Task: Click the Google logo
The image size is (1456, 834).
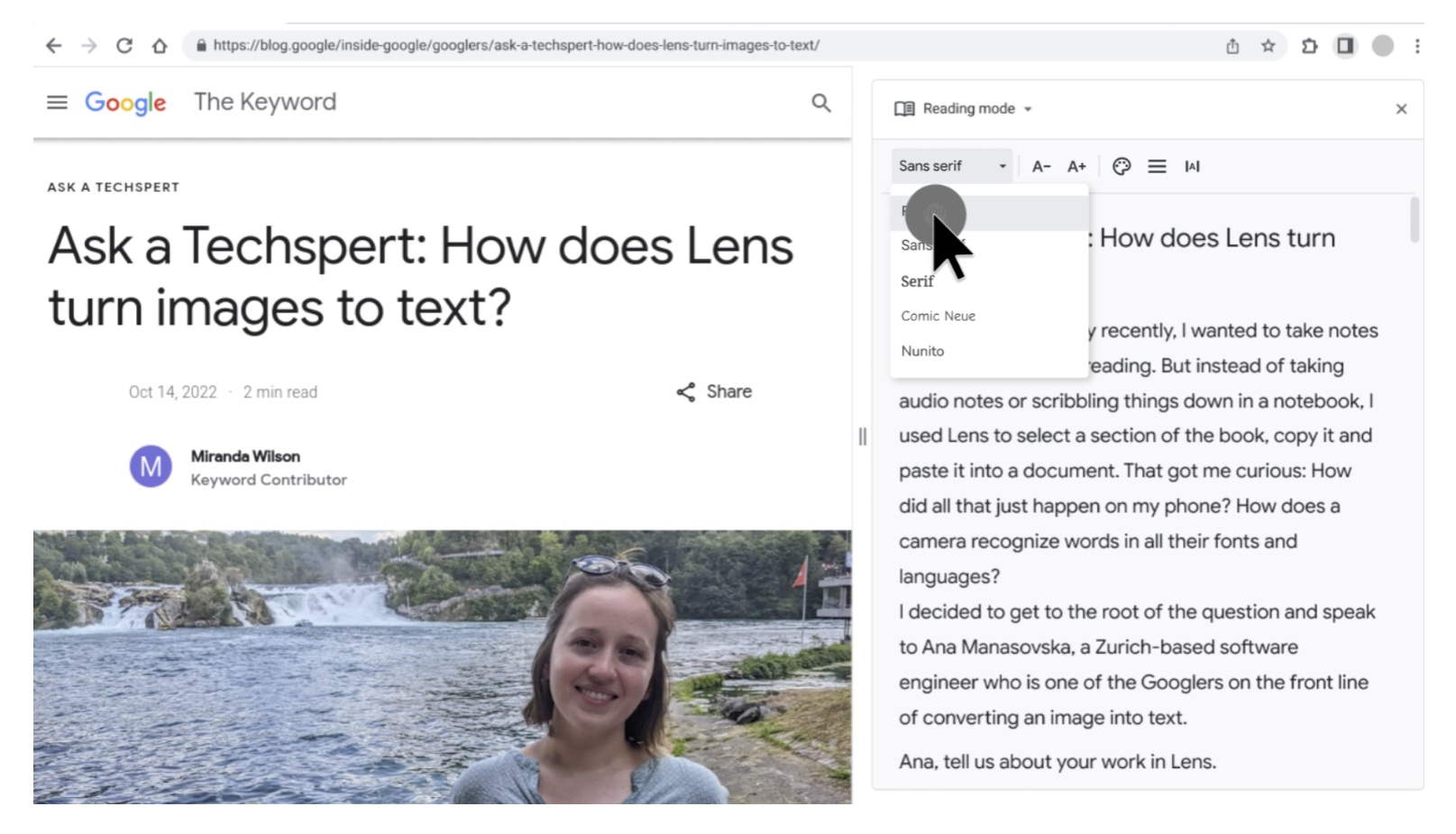Action: (125, 103)
